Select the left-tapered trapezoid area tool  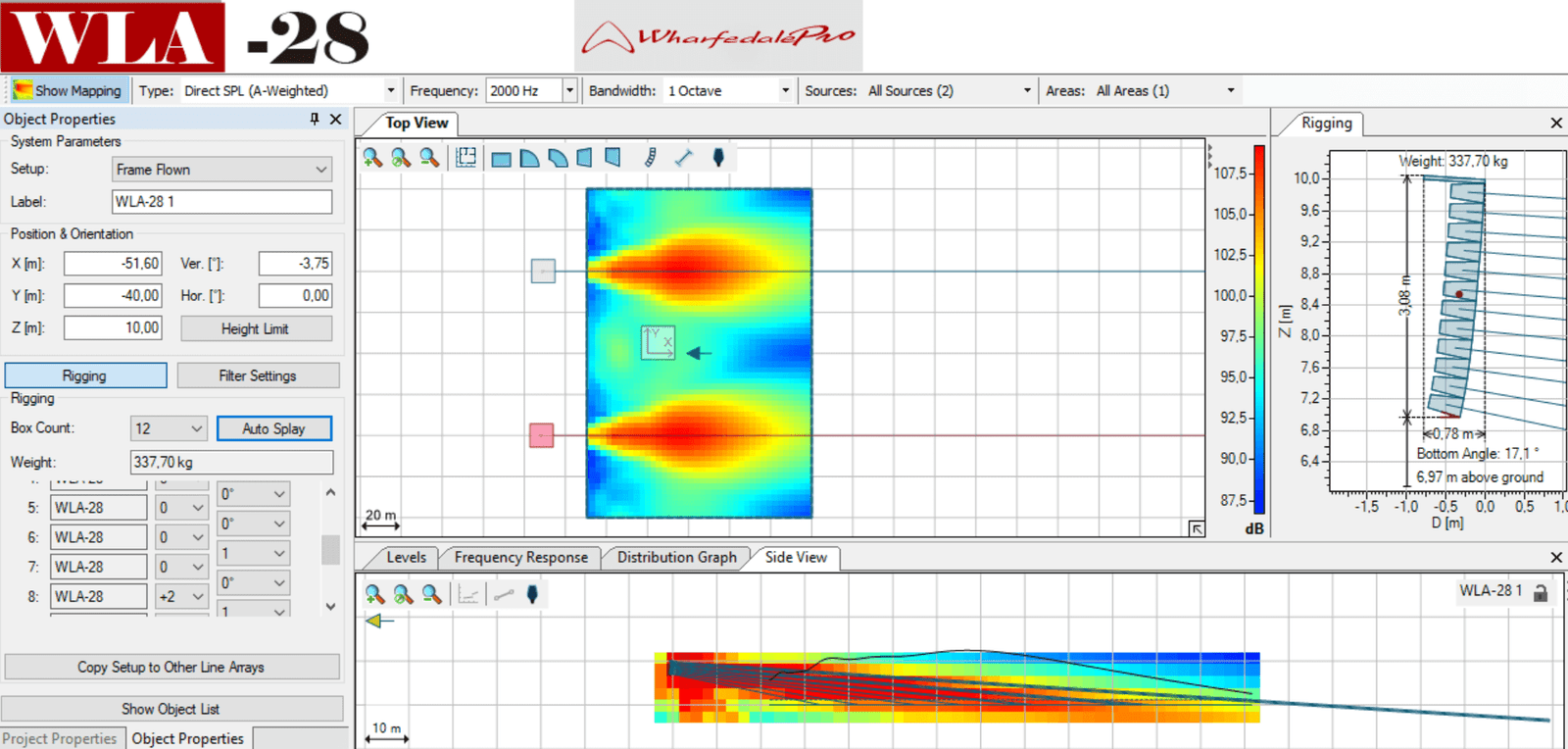pos(585,158)
